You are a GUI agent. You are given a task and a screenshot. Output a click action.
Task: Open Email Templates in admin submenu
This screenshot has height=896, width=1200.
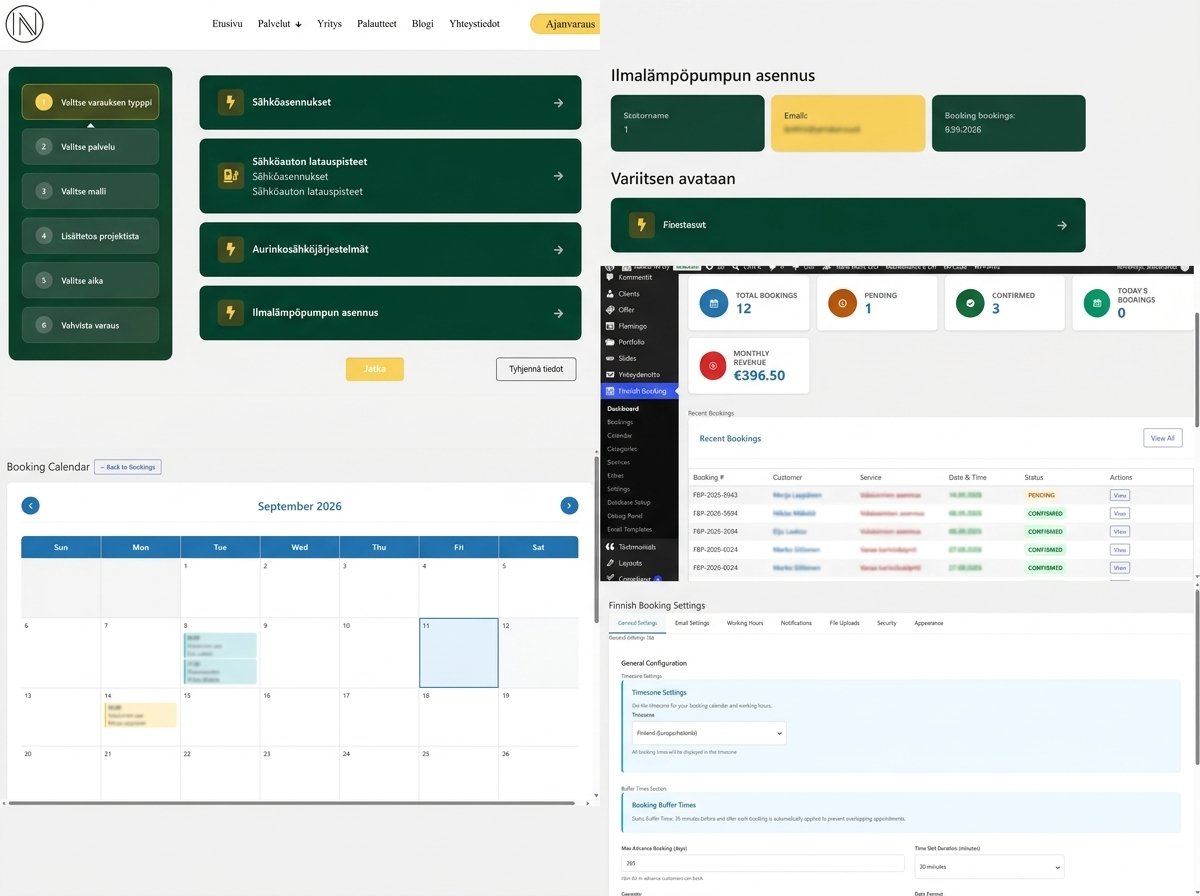[629, 529]
